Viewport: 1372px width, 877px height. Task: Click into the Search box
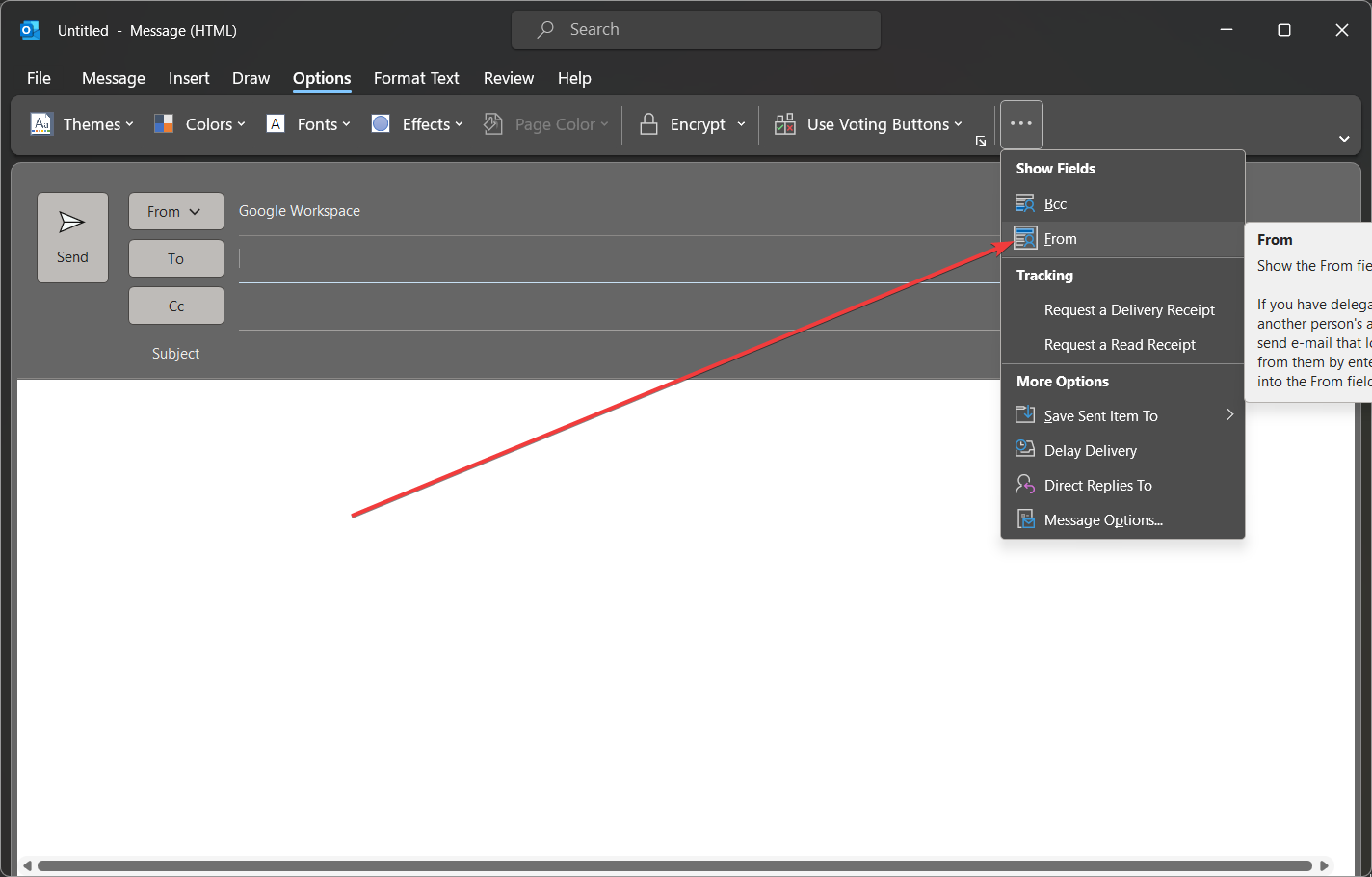[696, 30]
